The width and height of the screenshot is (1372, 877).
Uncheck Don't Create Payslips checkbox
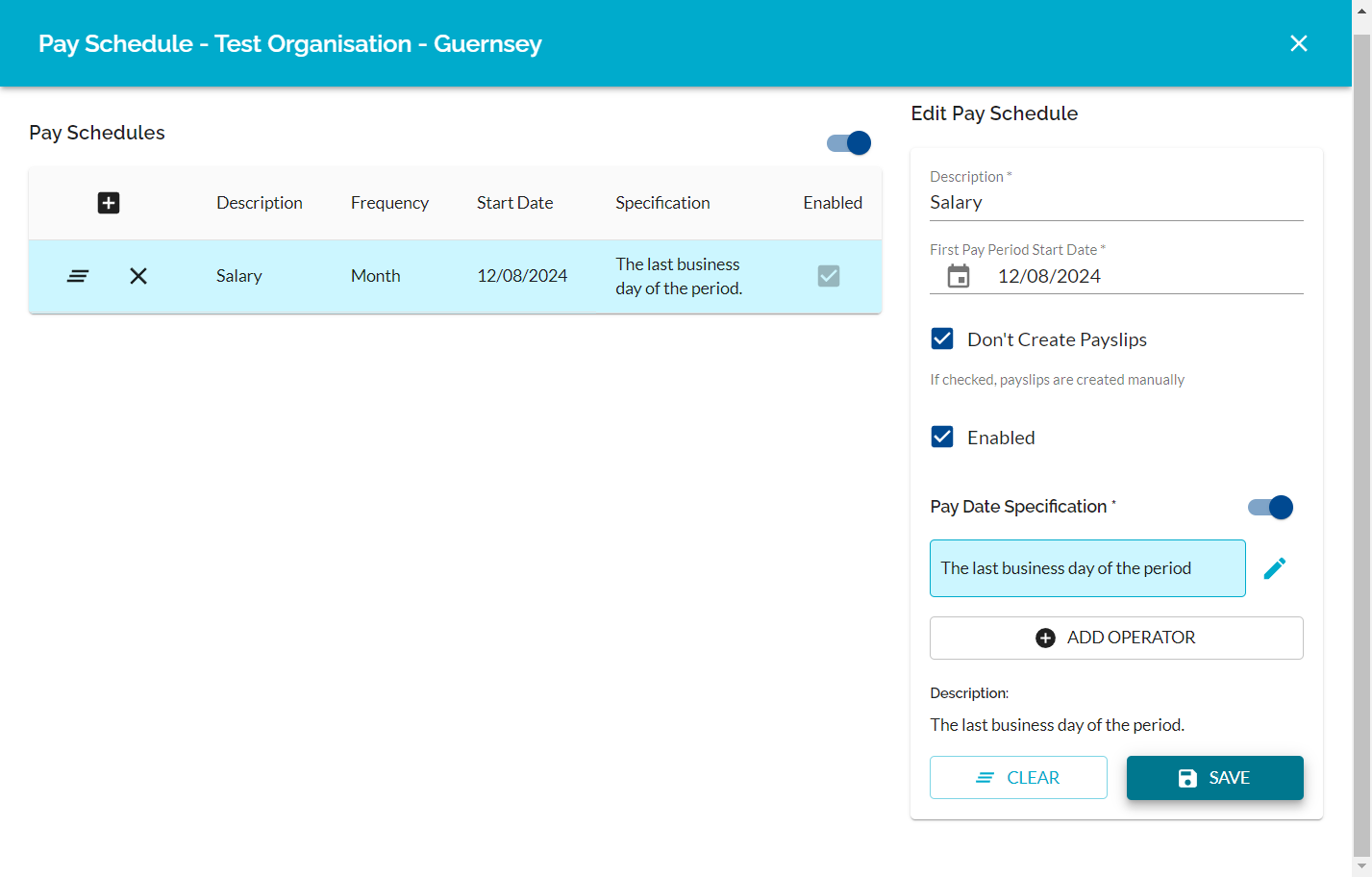[x=942, y=338]
